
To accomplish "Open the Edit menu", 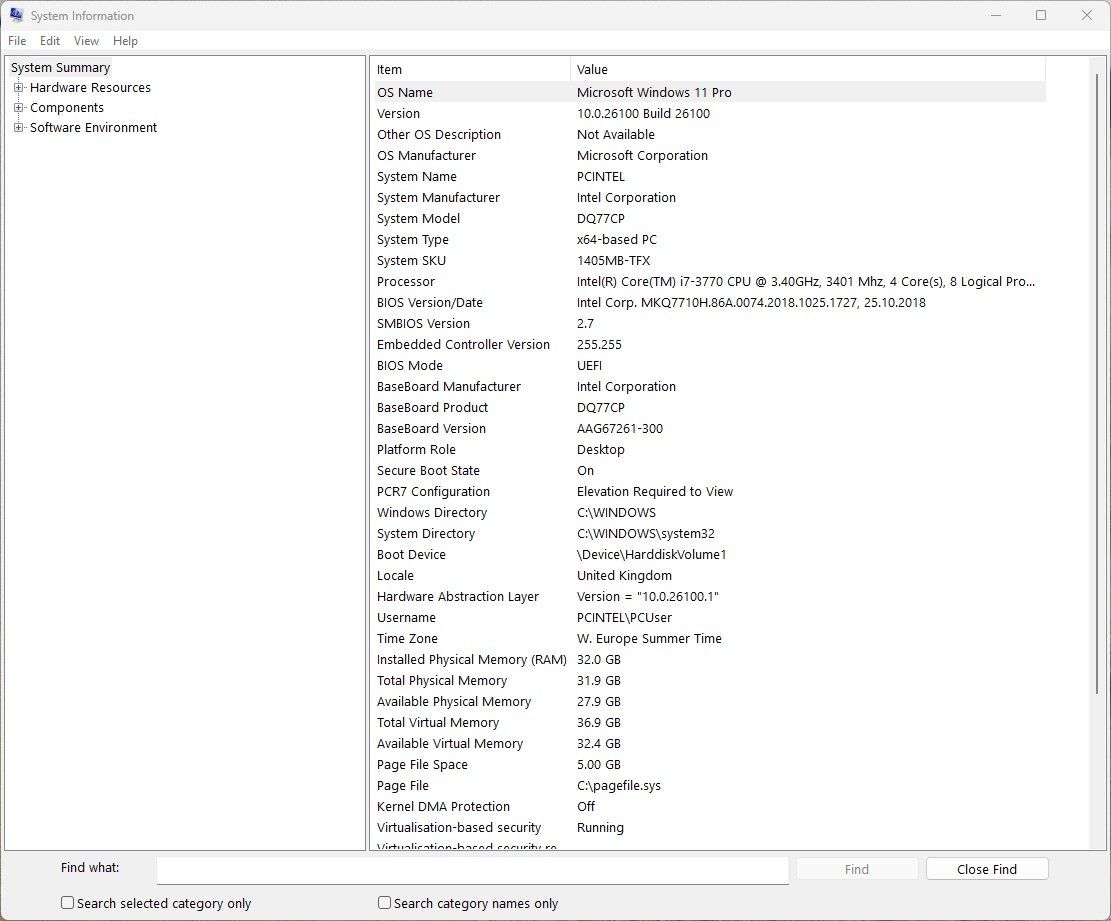I will click(50, 41).
